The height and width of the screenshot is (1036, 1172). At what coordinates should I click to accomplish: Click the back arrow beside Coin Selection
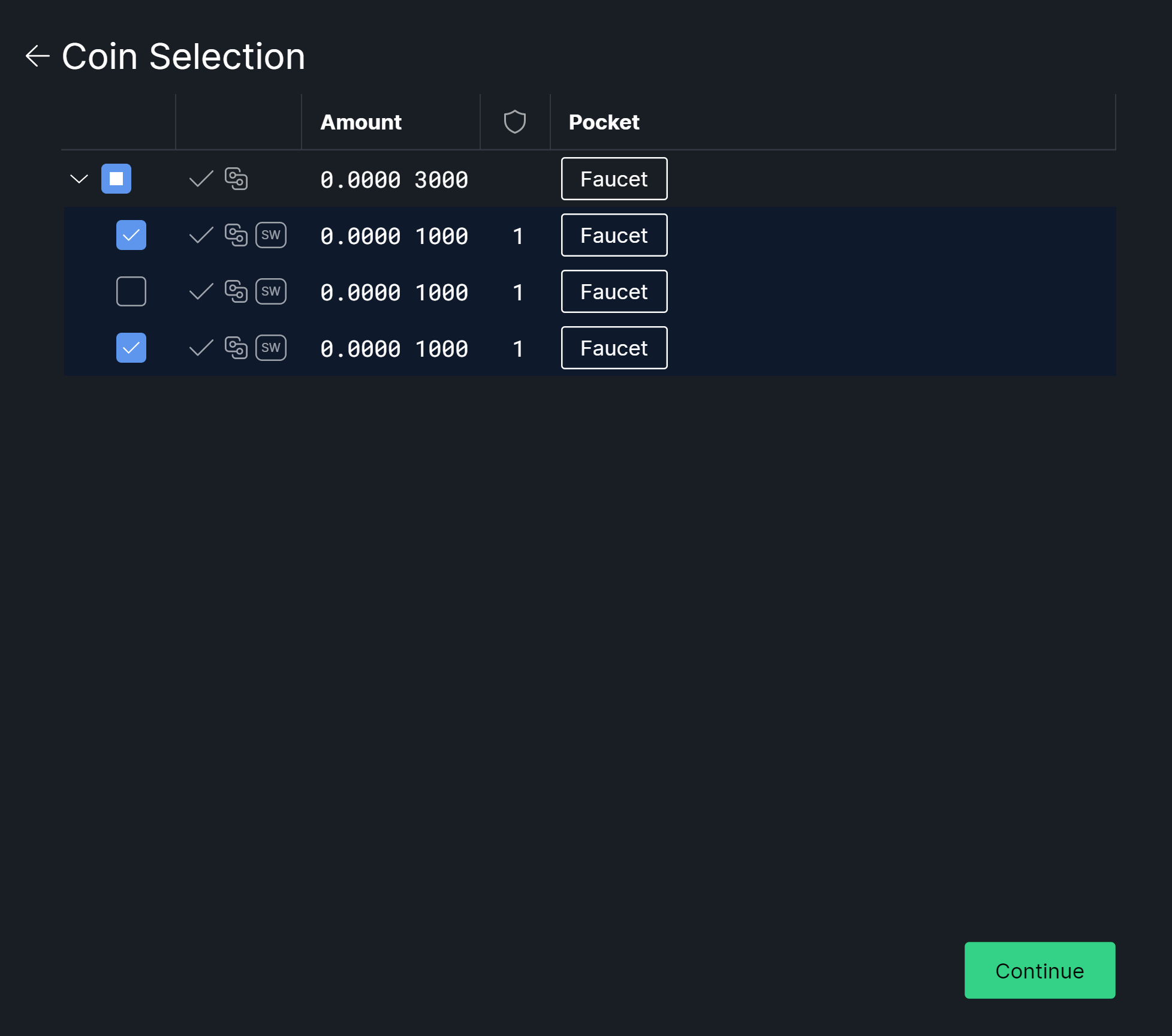(x=37, y=56)
